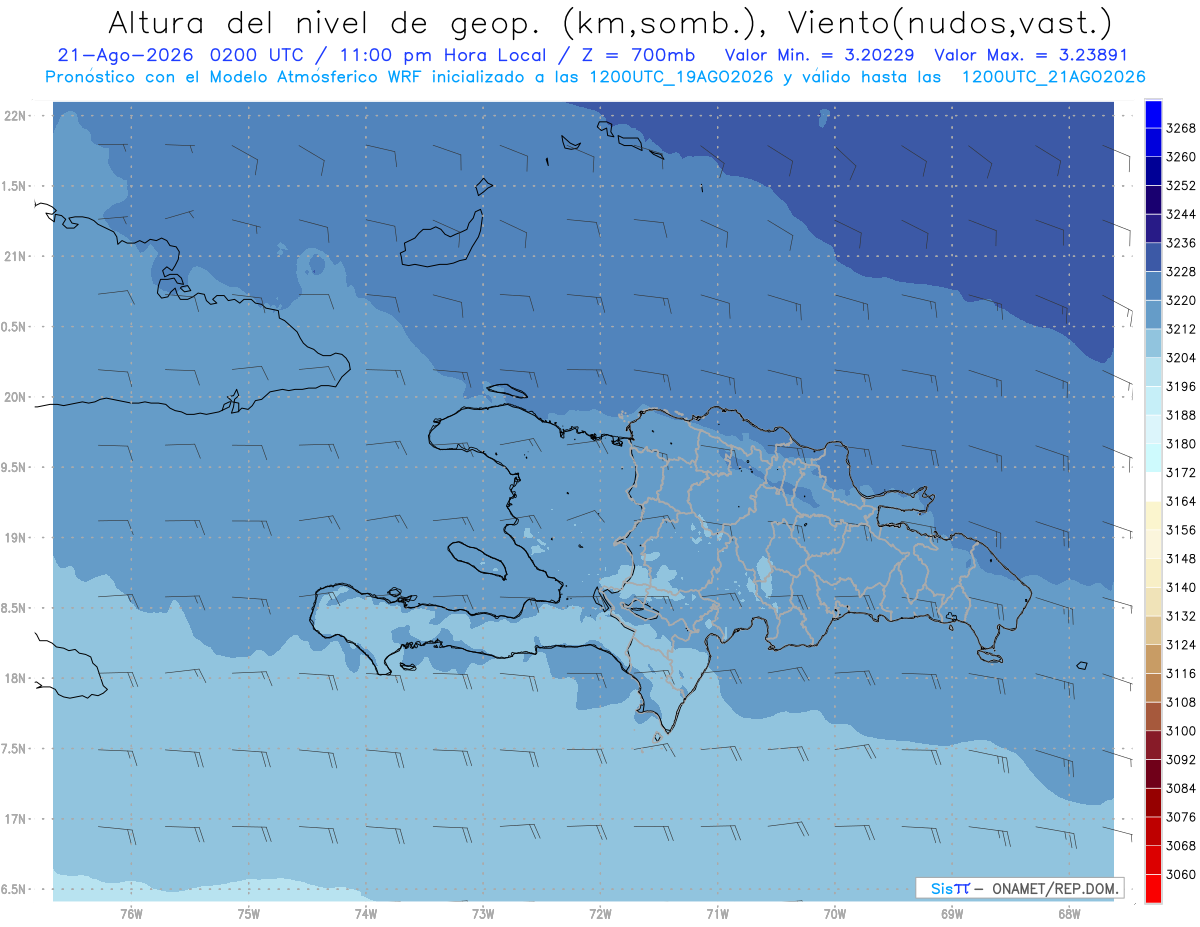This screenshot has width=1200, height=927.
Task: Click the 3204 legend value
Action: tap(1181, 358)
